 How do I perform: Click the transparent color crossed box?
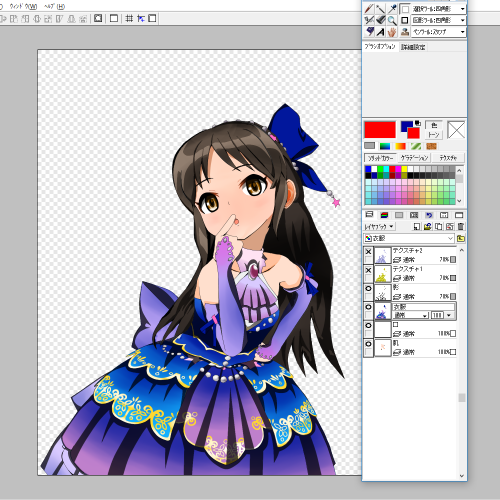tap(456, 129)
